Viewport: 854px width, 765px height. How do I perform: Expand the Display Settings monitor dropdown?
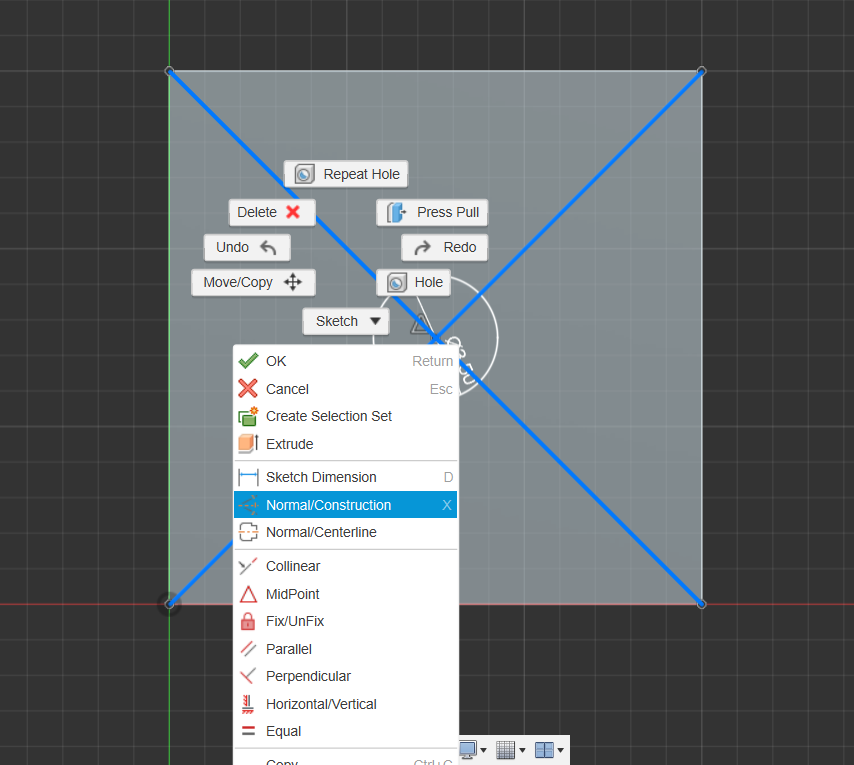pyautogui.click(x=473, y=749)
